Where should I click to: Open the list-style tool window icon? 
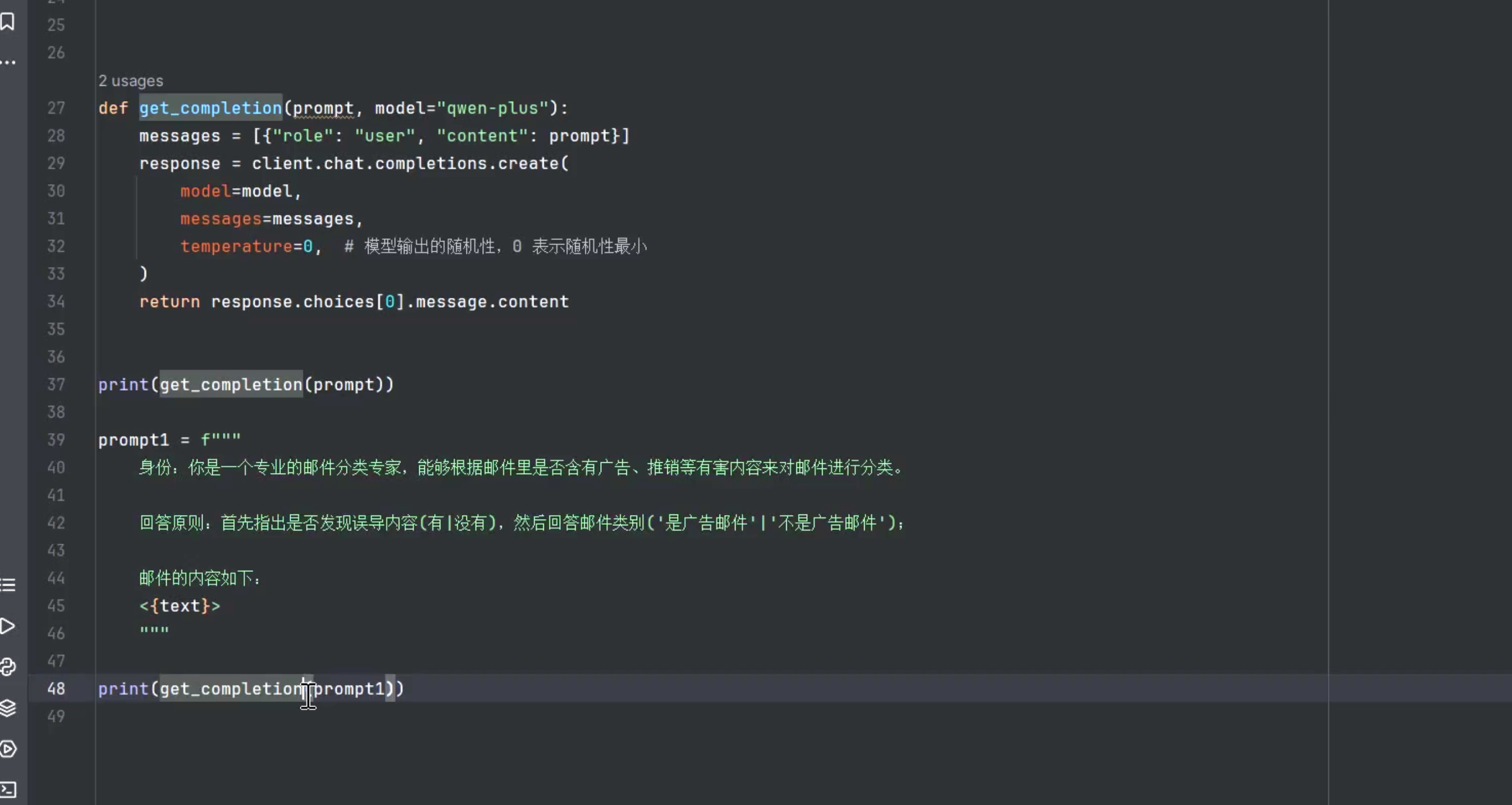click(x=7, y=585)
